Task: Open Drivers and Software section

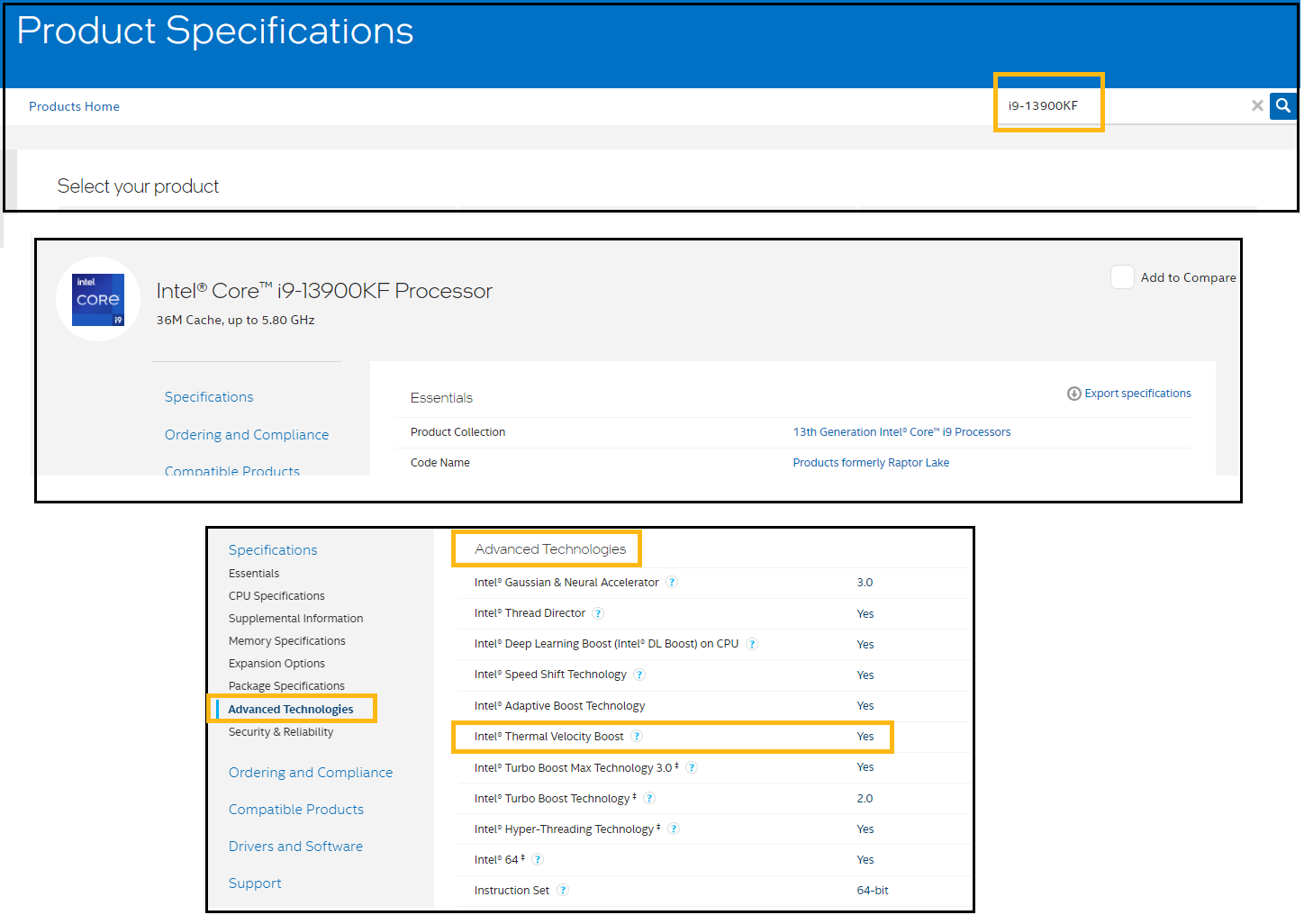Action: pyautogui.click(x=295, y=847)
